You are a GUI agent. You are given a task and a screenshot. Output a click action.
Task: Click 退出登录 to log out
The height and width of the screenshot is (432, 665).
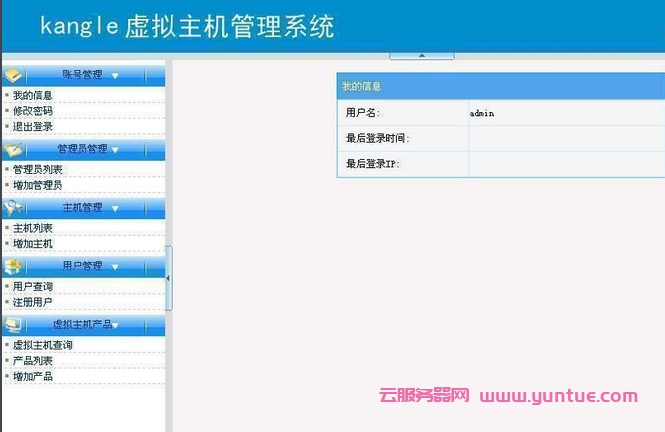point(33,127)
